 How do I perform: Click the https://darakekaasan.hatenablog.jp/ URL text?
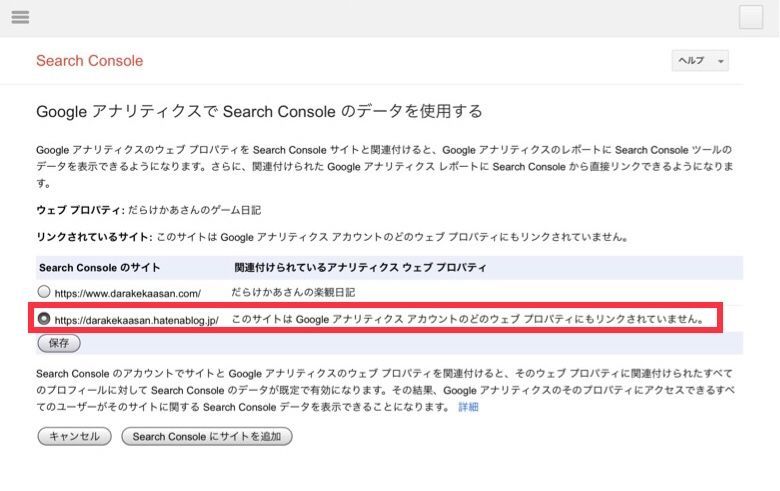[x=136, y=320]
